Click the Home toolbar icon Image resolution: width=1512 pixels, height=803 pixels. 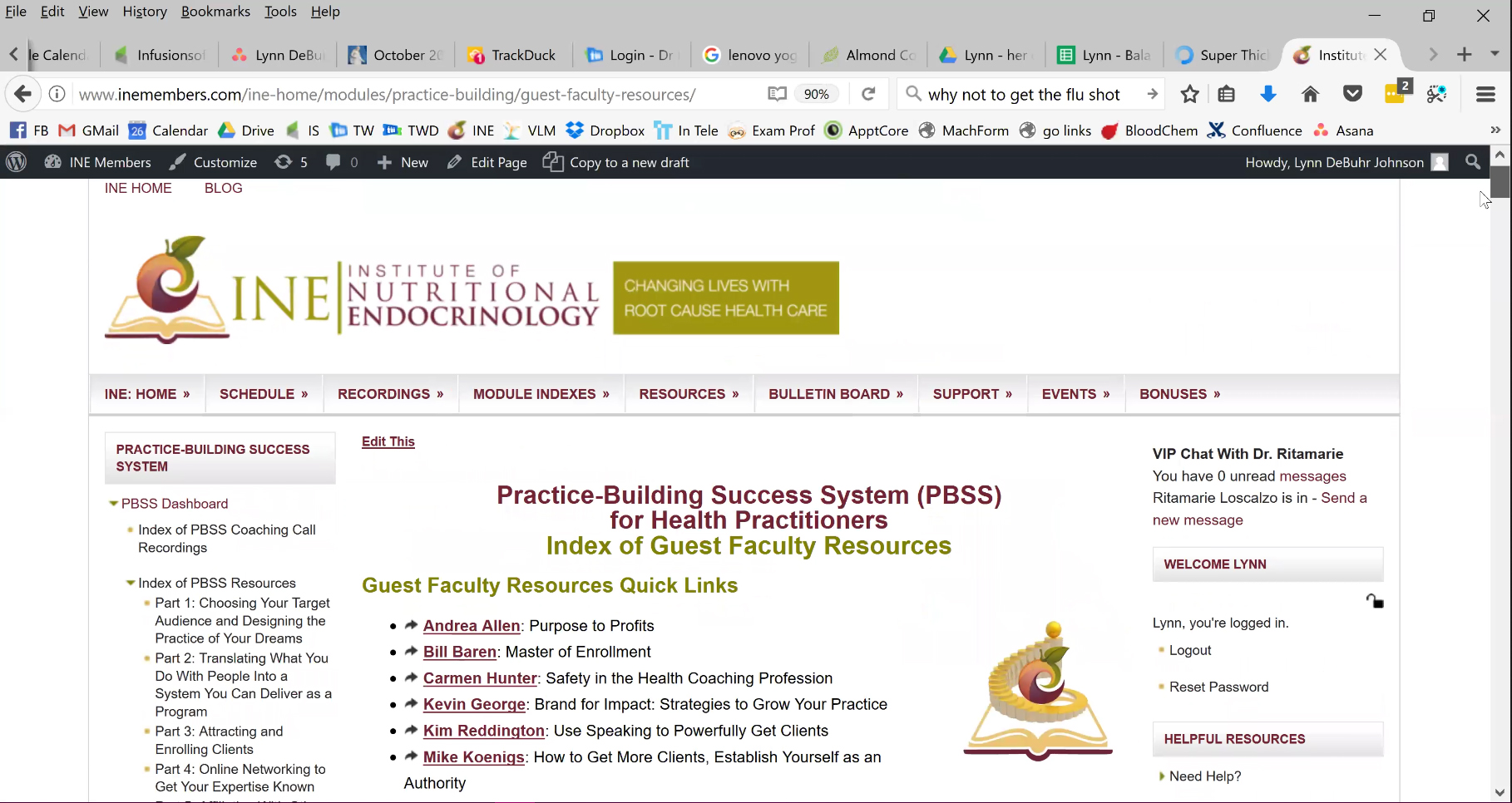coord(1310,95)
